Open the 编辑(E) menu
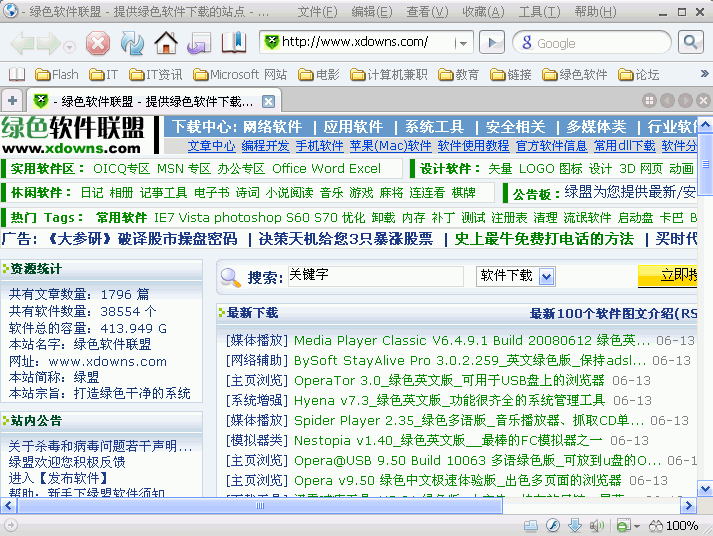The image size is (713, 536). click(x=372, y=12)
